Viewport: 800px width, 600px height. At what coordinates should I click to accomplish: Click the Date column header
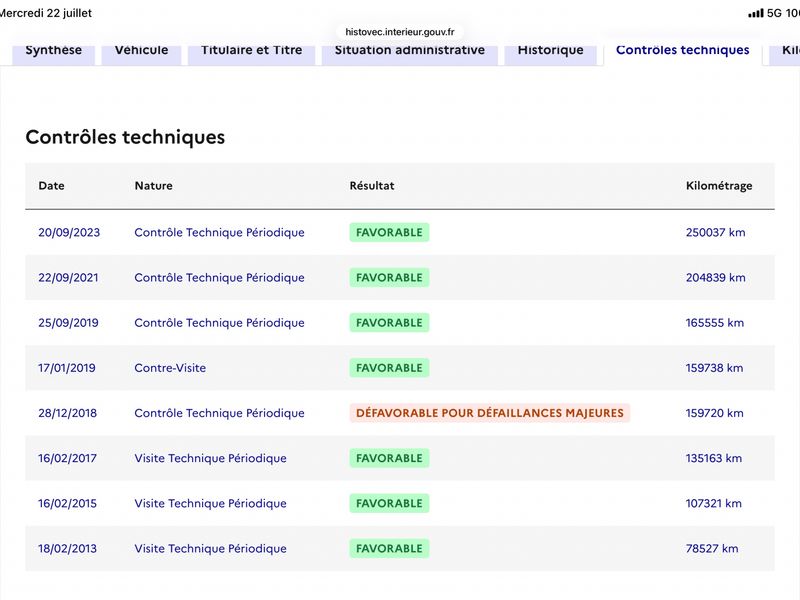(x=52, y=186)
